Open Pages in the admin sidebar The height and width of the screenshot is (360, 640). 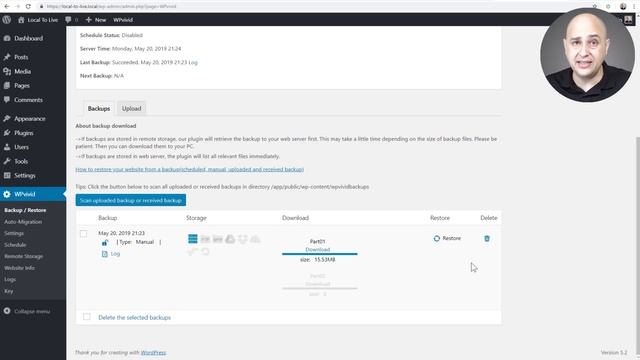(x=22, y=86)
